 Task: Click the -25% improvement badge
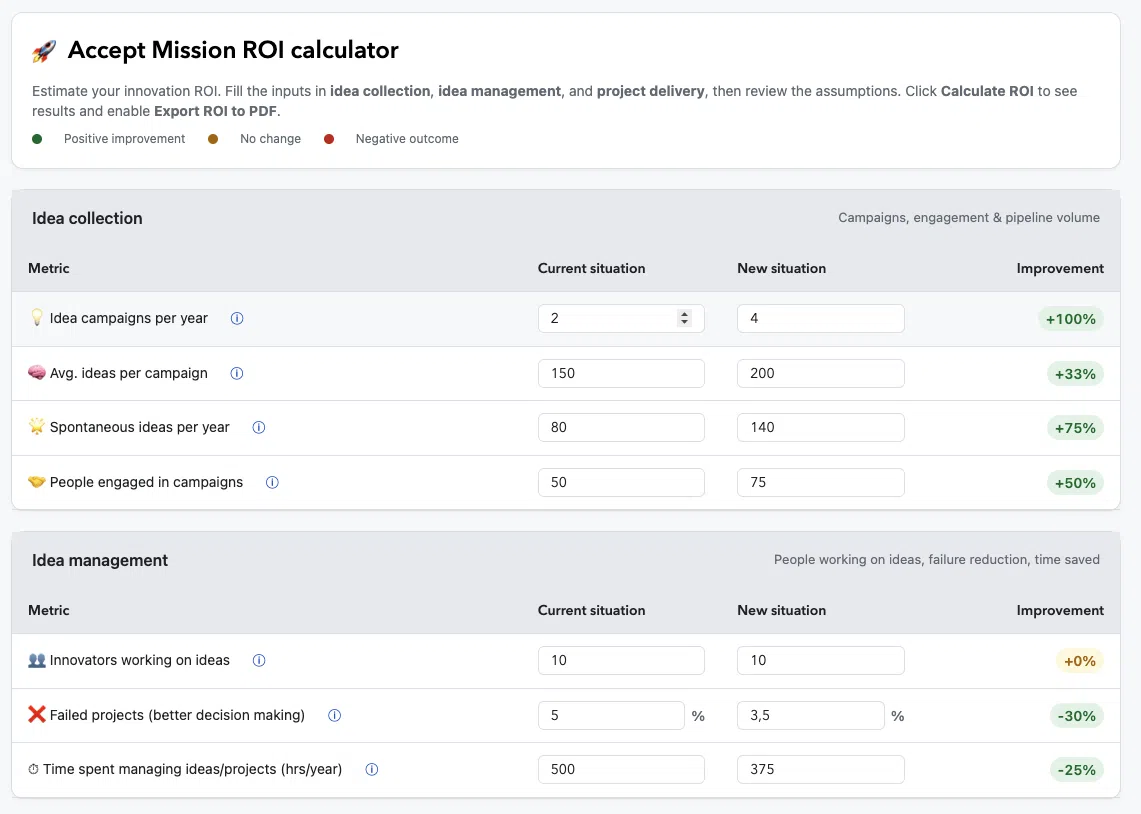[1076, 770]
